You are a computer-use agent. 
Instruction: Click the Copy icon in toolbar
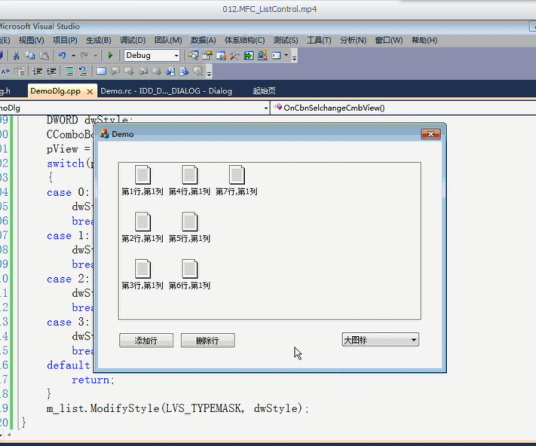coord(30,55)
